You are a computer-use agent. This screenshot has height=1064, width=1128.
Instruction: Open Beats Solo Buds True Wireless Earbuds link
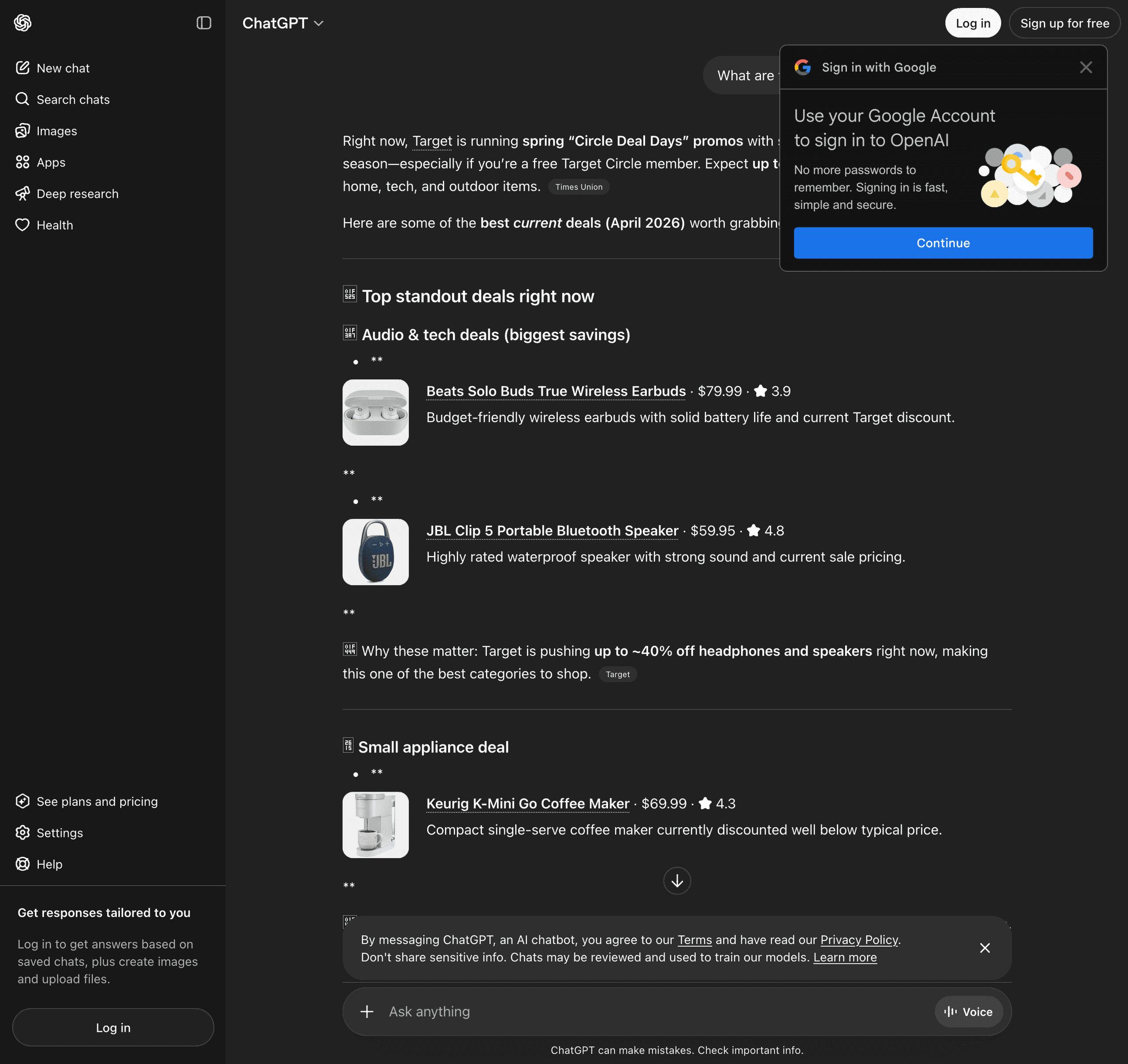(x=556, y=391)
